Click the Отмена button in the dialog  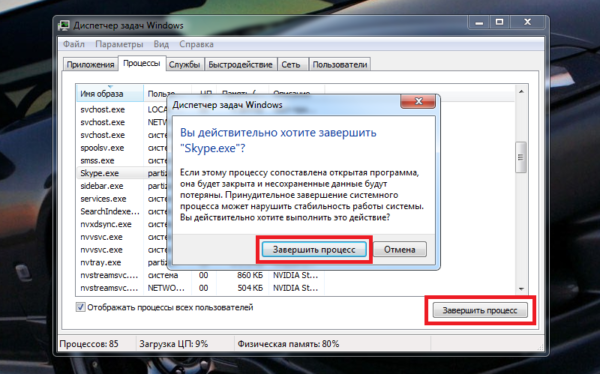point(400,250)
